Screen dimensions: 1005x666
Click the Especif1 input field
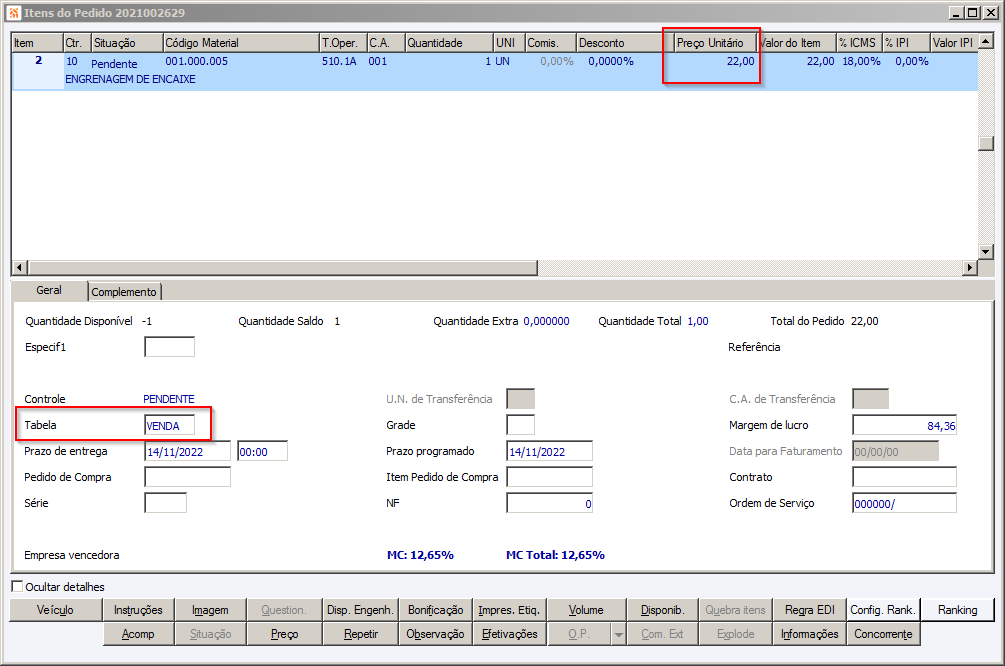click(169, 347)
